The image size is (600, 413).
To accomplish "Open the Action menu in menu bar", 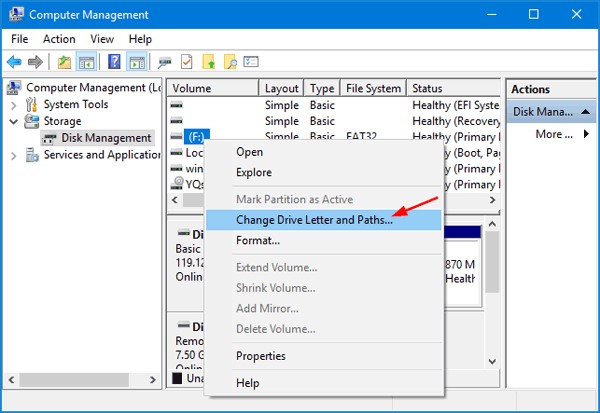I will [59, 39].
